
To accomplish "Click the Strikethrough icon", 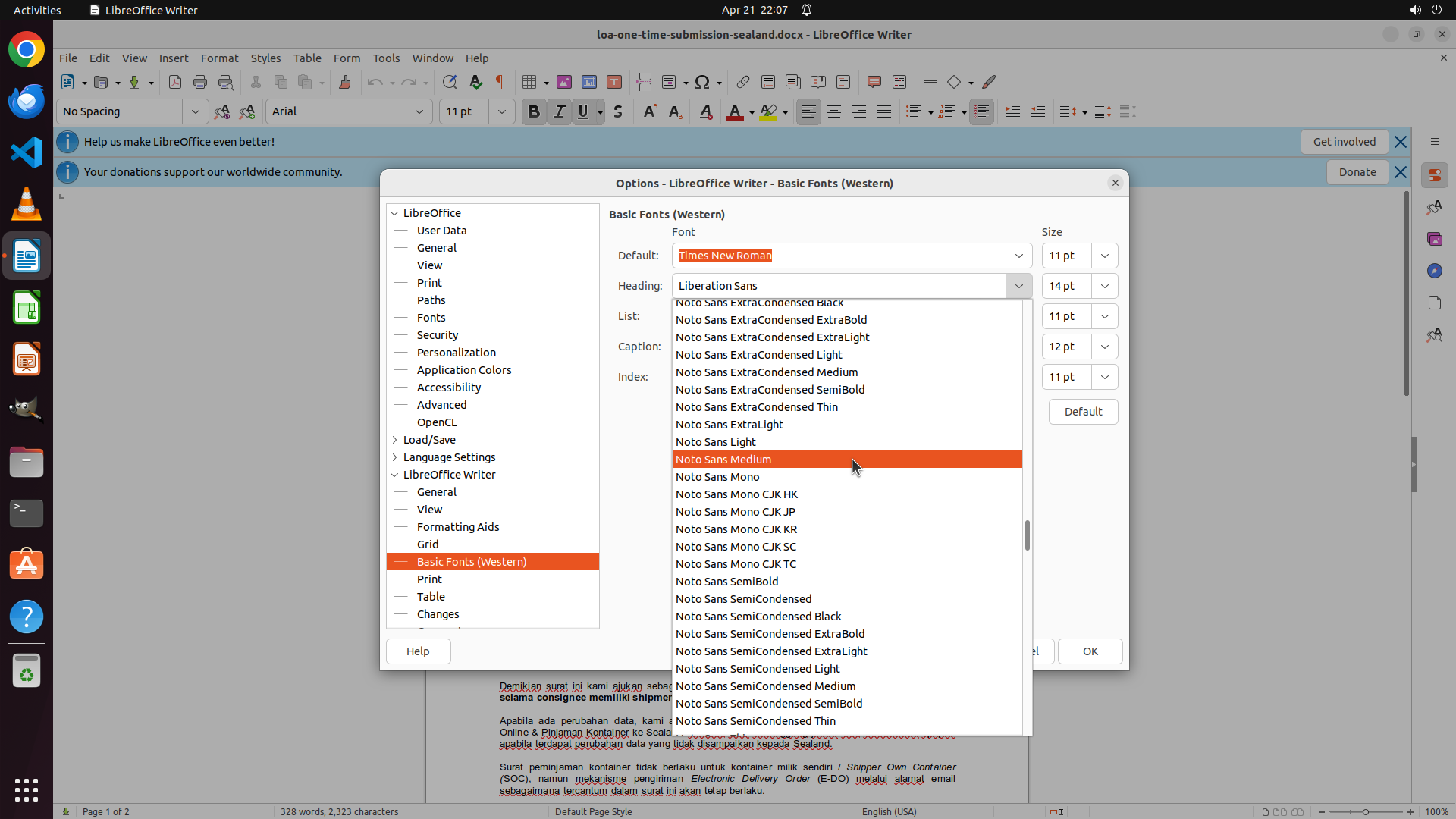I will click(618, 111).
